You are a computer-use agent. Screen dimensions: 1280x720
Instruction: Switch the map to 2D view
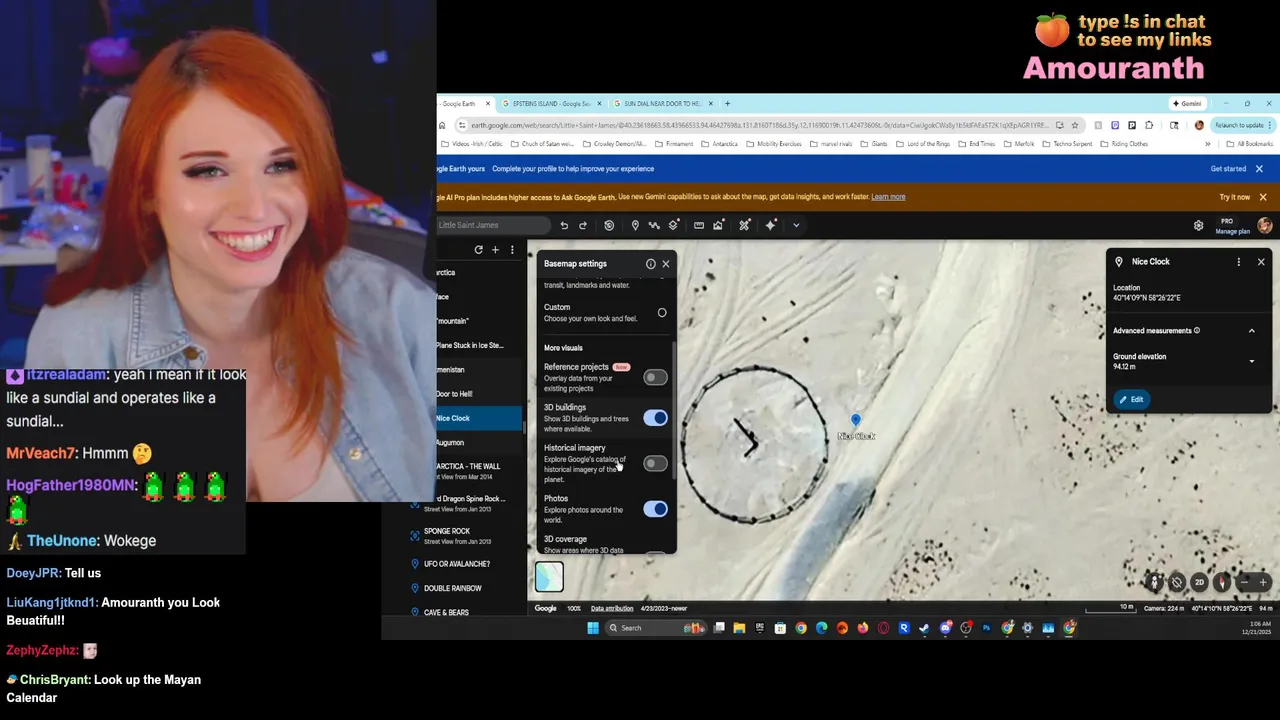point(1199,582)
